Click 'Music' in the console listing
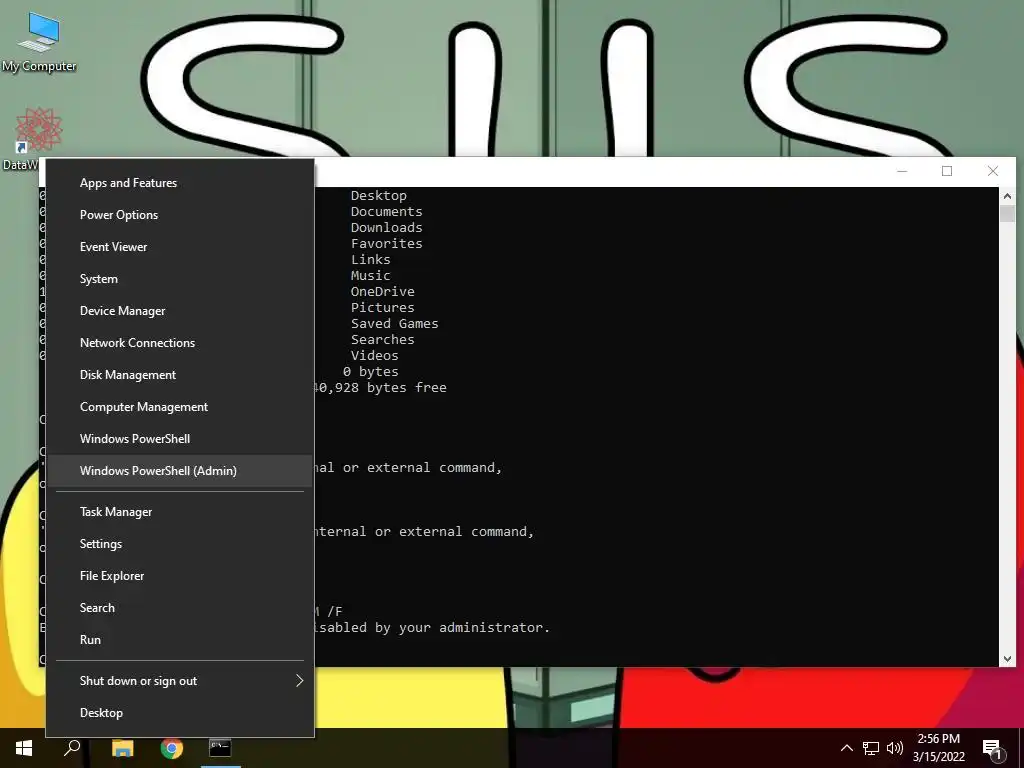This screenshot has width=1024, height=768. pos(370,276)
